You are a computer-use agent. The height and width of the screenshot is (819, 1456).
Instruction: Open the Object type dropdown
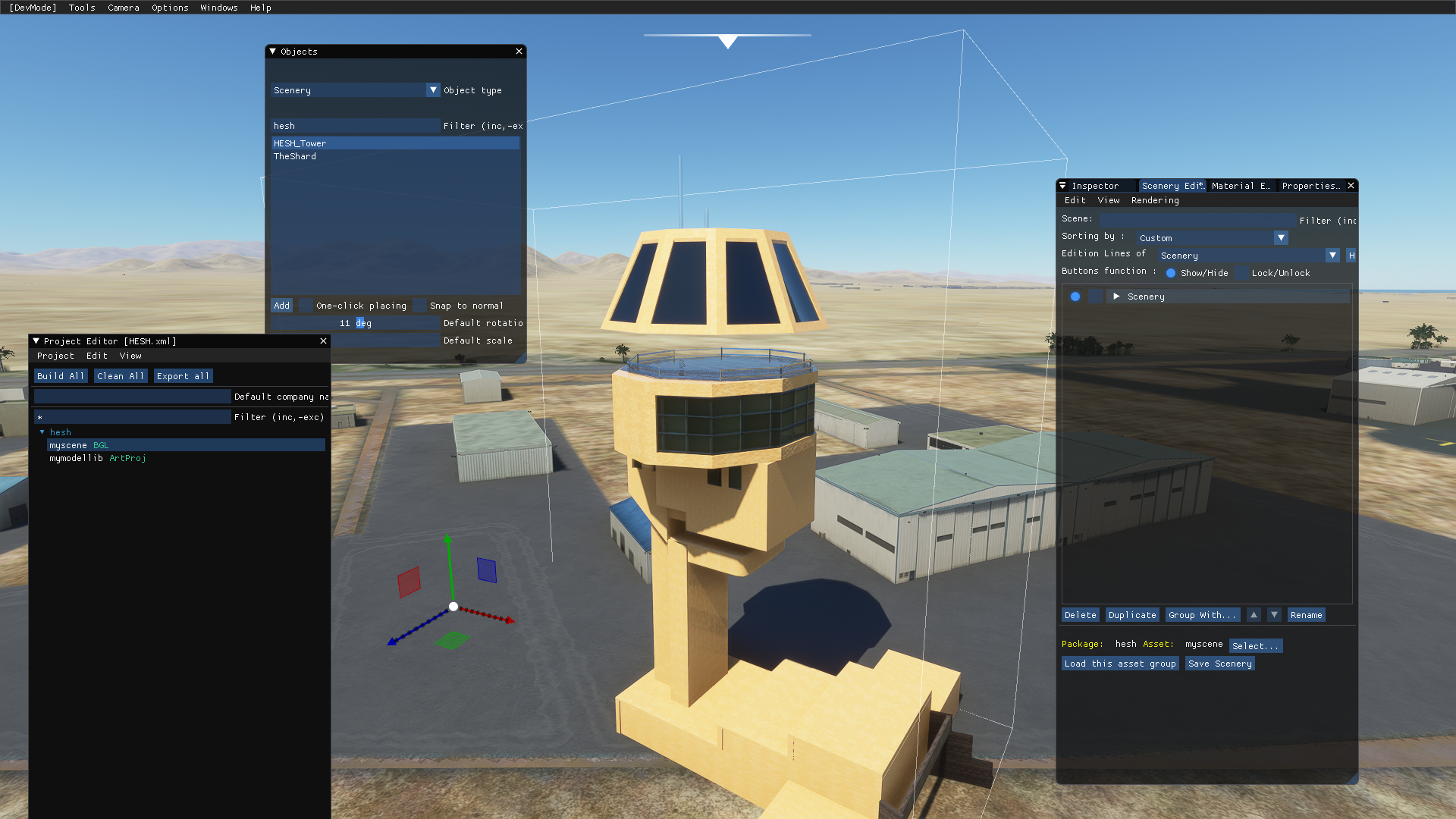tap(433, 90)
